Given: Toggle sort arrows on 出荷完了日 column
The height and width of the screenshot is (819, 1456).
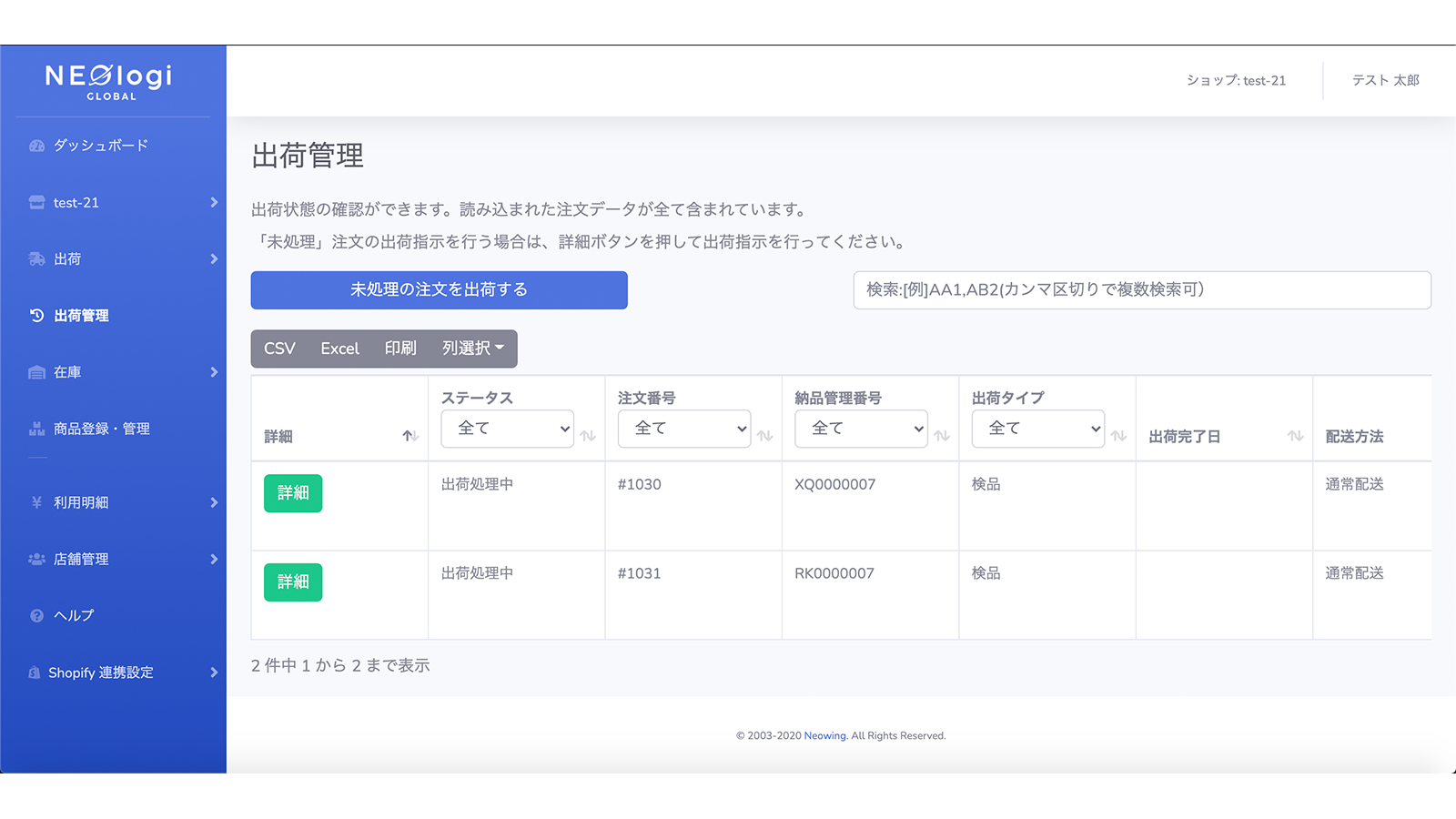Looking at the screenshot, I should click(1295, 436).
